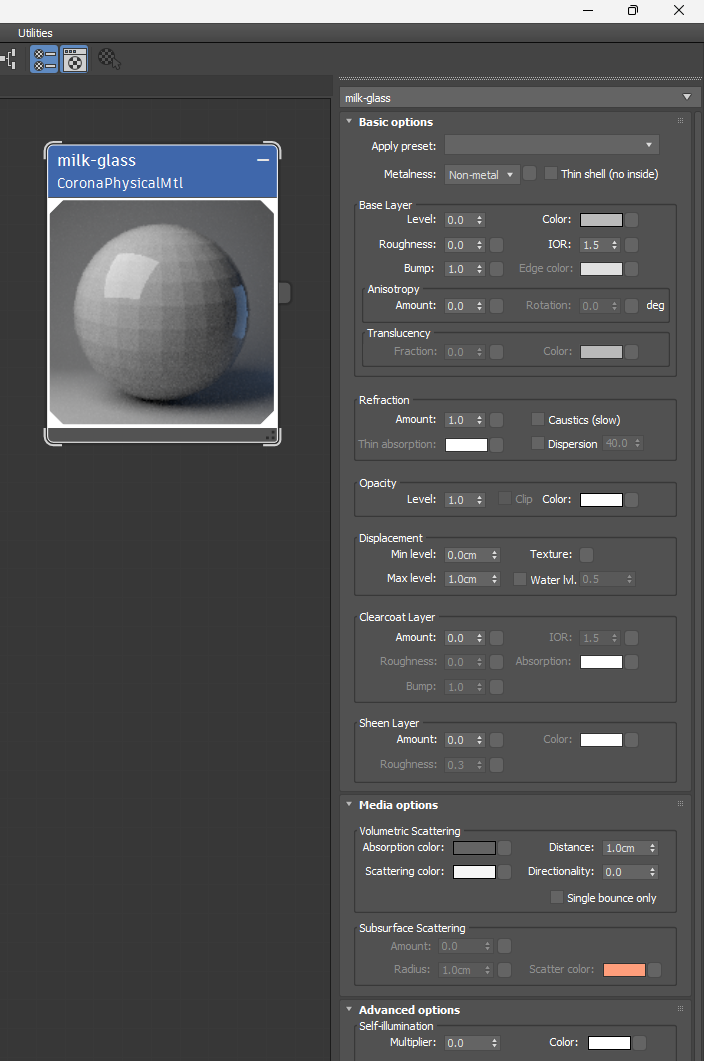
Task: Enable Caustics (slow) checkbox
Action: [537, 420]
